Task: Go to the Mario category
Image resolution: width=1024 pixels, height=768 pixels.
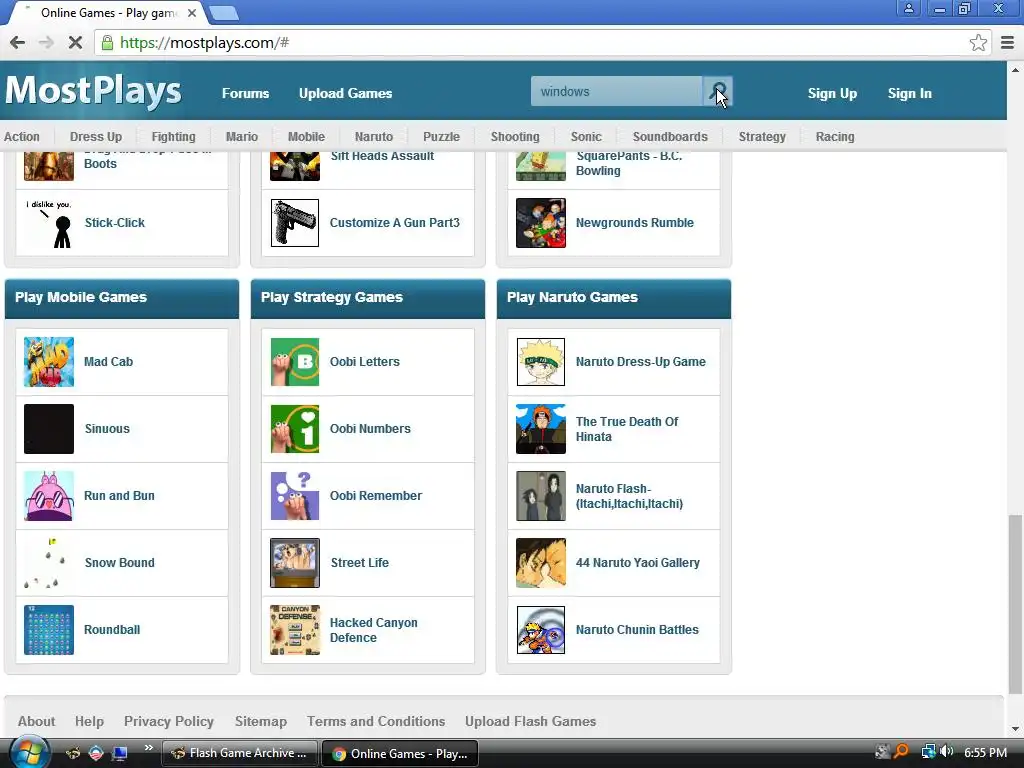Action: [x=242, y=136]
